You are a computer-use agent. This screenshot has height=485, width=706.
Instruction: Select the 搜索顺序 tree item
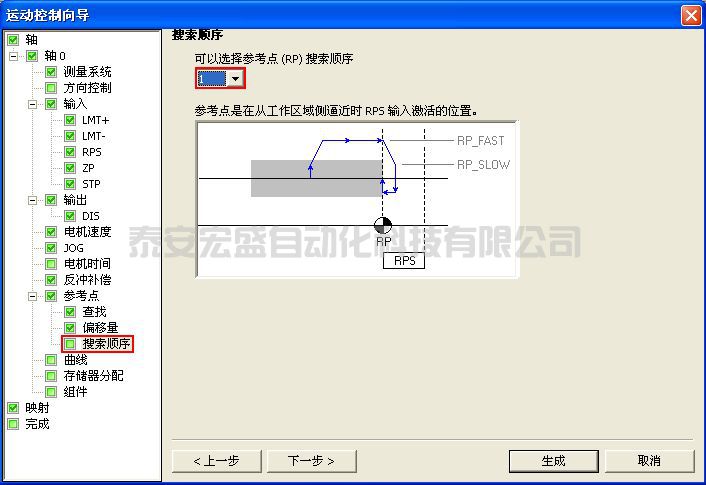106,344
